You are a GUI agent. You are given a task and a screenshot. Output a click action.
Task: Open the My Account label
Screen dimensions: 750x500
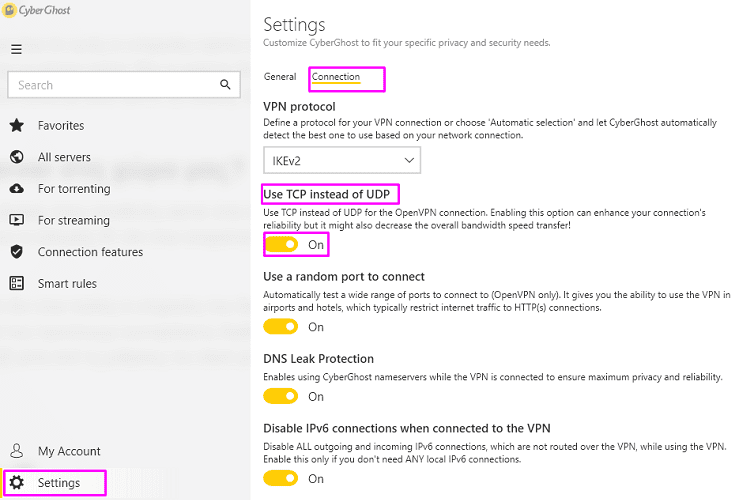pos(69,451)
